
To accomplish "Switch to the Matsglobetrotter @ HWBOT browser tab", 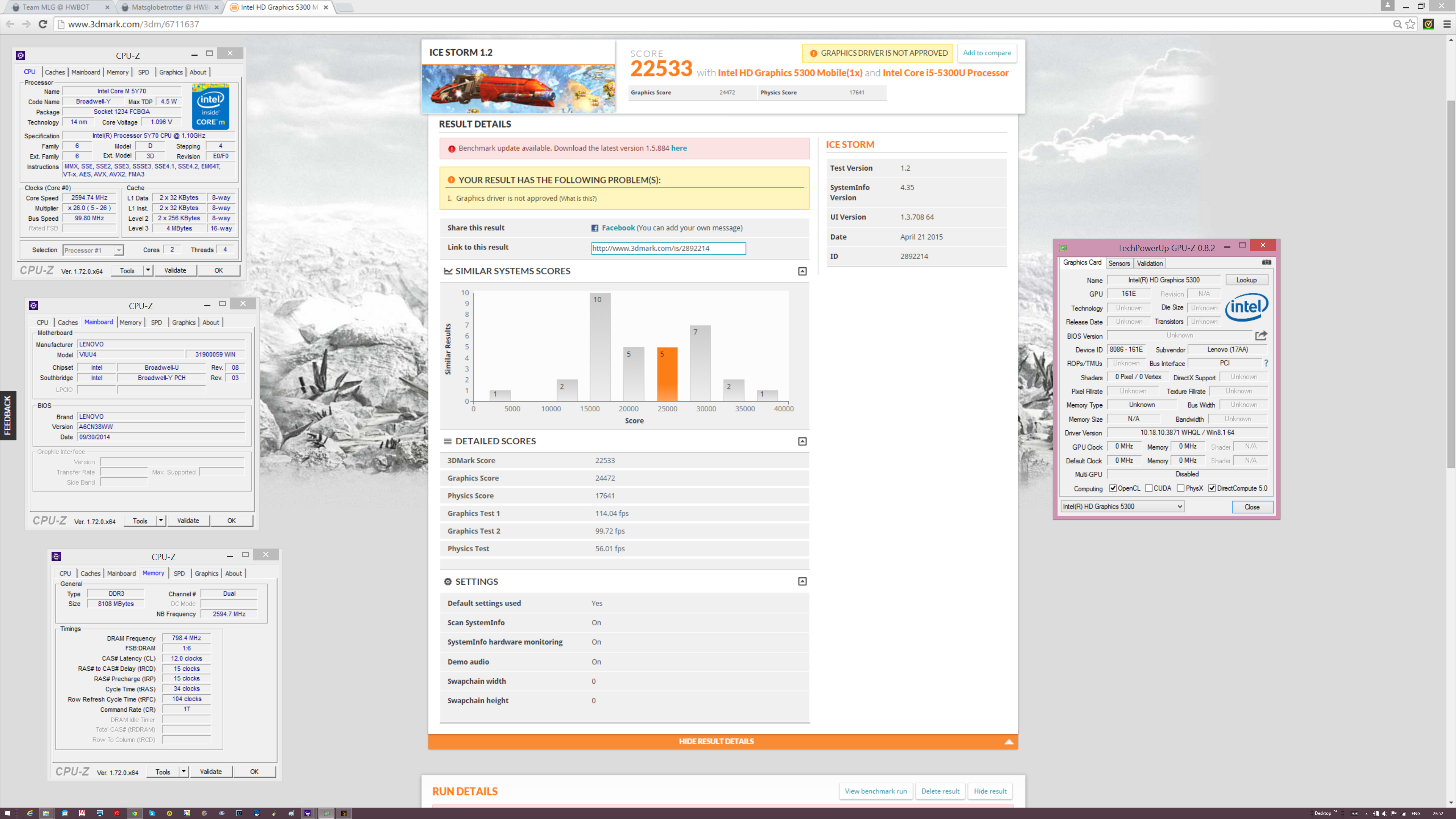I will pyautogui.click(x=169, y=7).
